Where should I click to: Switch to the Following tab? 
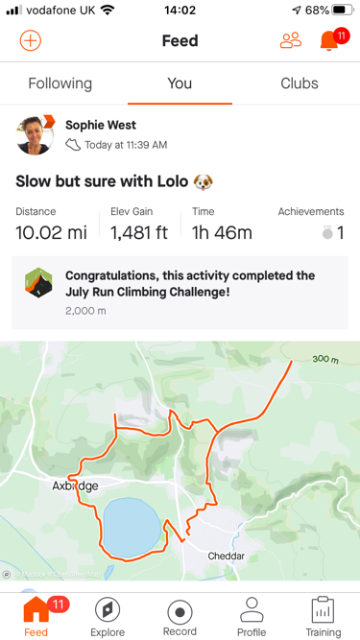pos(60,83)
